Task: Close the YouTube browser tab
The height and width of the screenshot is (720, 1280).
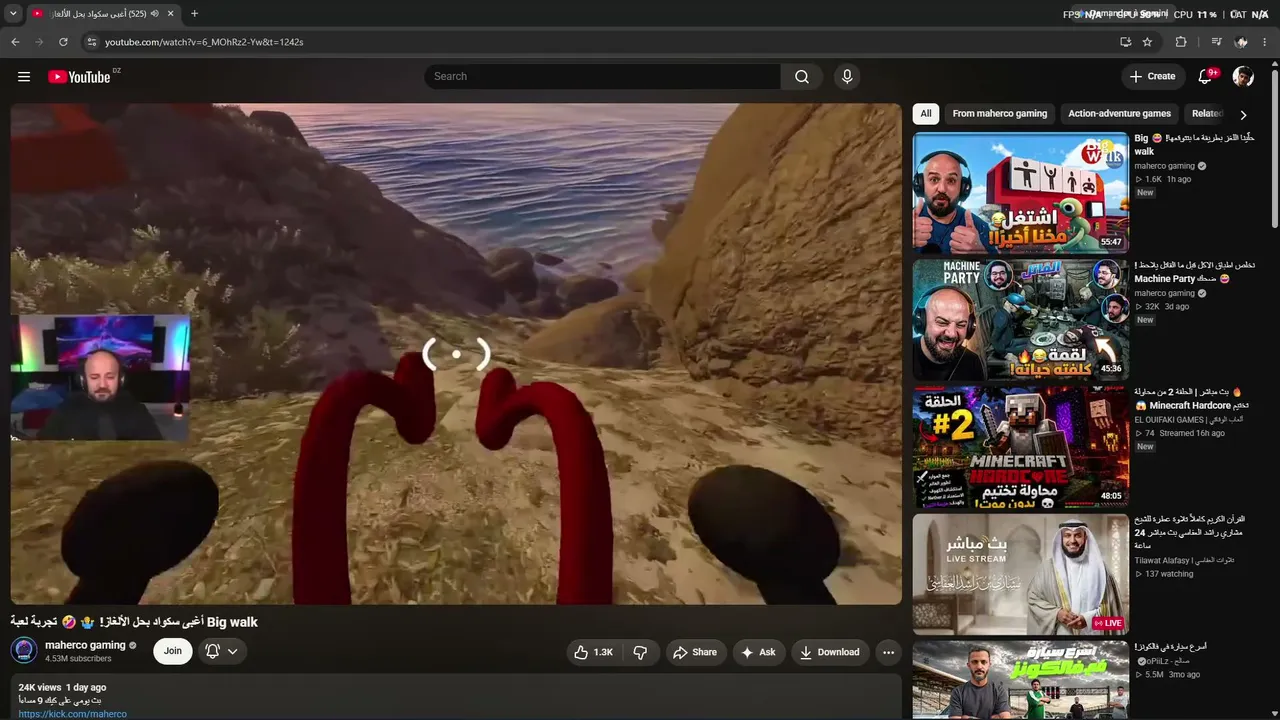Action: click(x=171, y=14)
